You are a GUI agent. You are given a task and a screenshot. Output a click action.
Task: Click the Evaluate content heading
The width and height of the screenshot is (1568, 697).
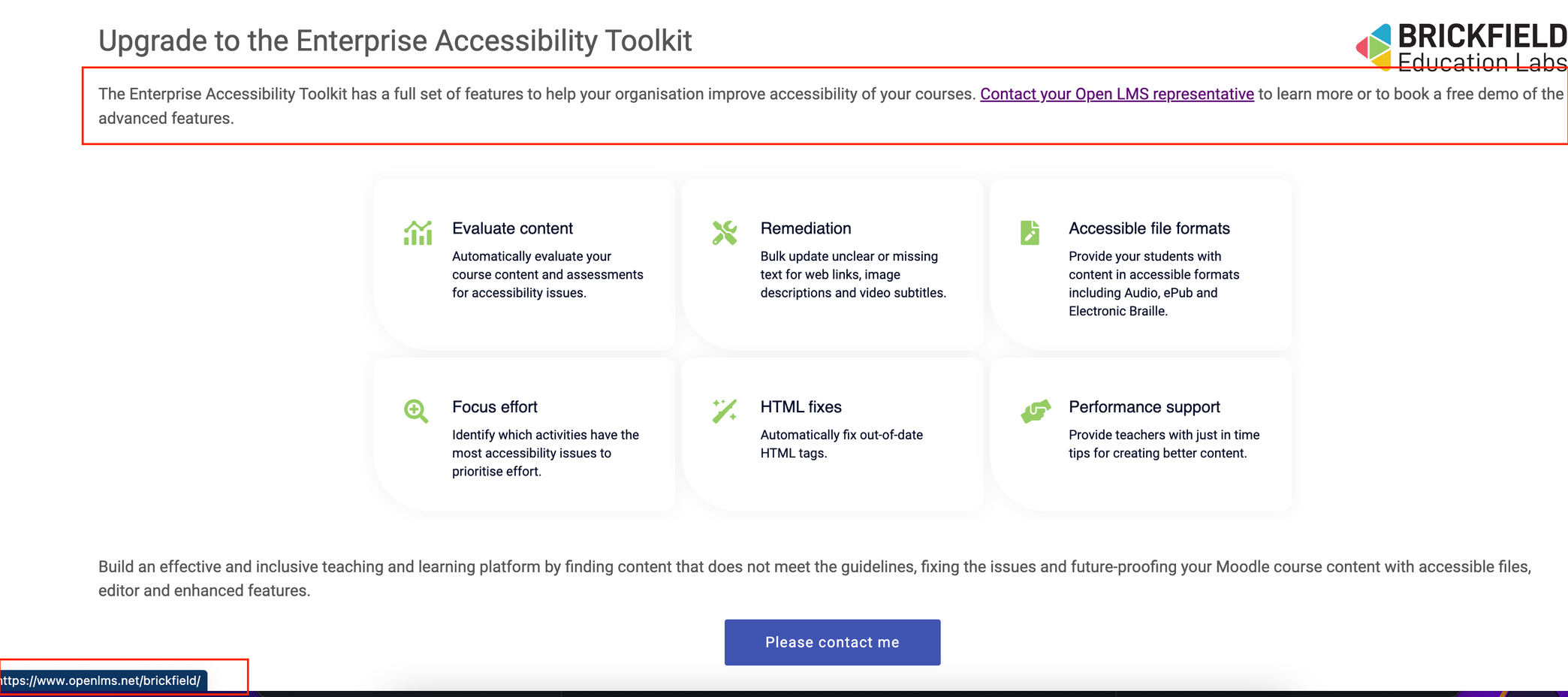(x=512, y=228)
